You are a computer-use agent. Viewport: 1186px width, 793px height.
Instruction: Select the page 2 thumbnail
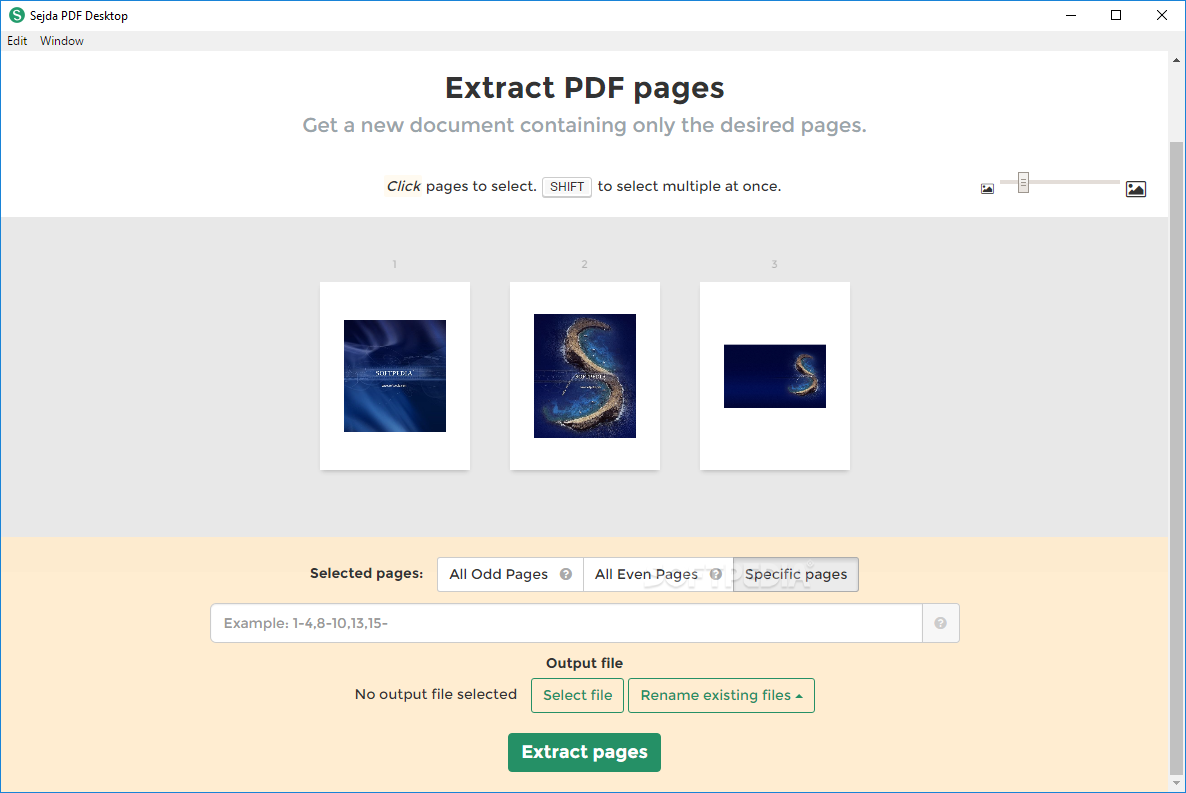[x=585, y=376]
